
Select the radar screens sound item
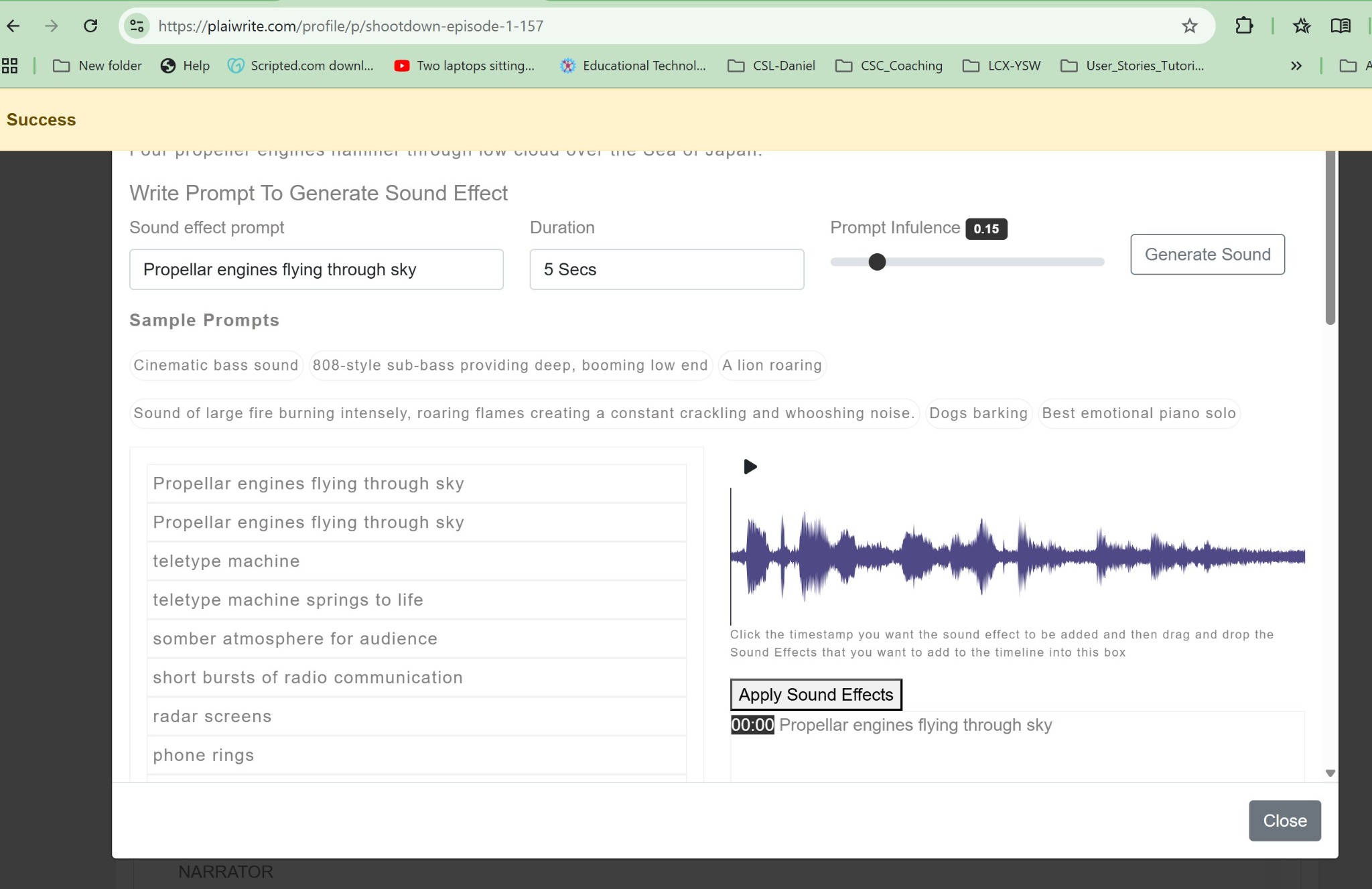point(416,717)
